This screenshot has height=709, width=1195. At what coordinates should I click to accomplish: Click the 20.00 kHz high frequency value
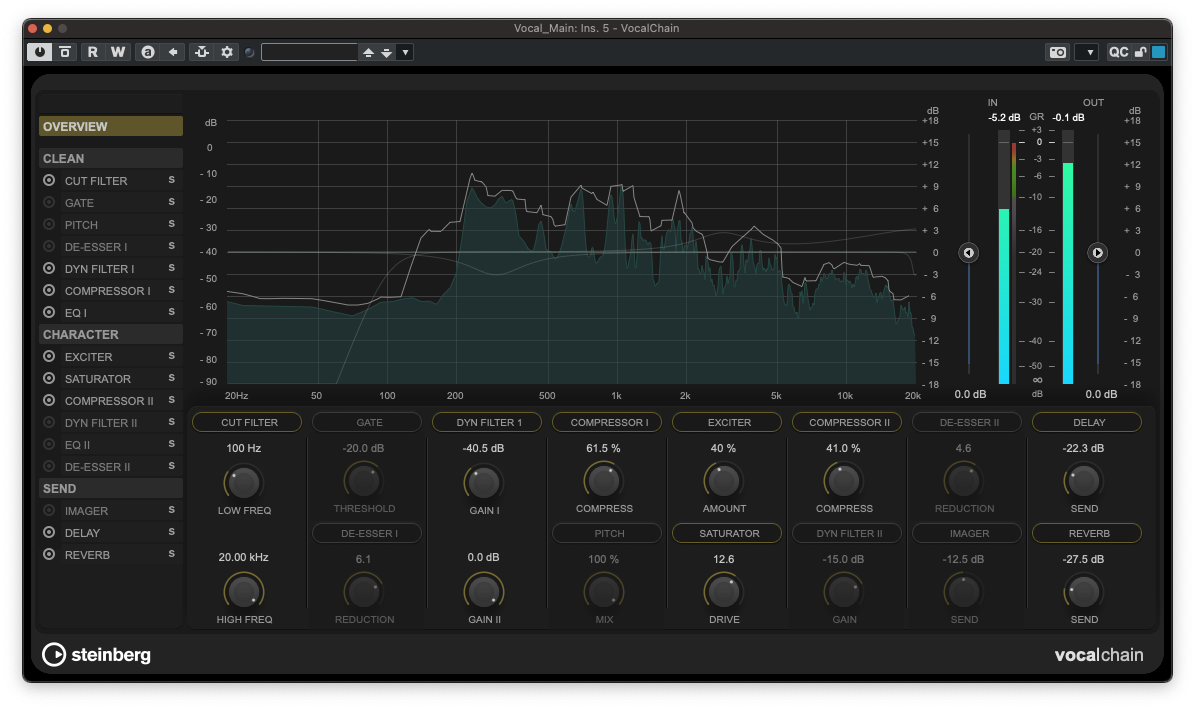(x=244, y=557)
